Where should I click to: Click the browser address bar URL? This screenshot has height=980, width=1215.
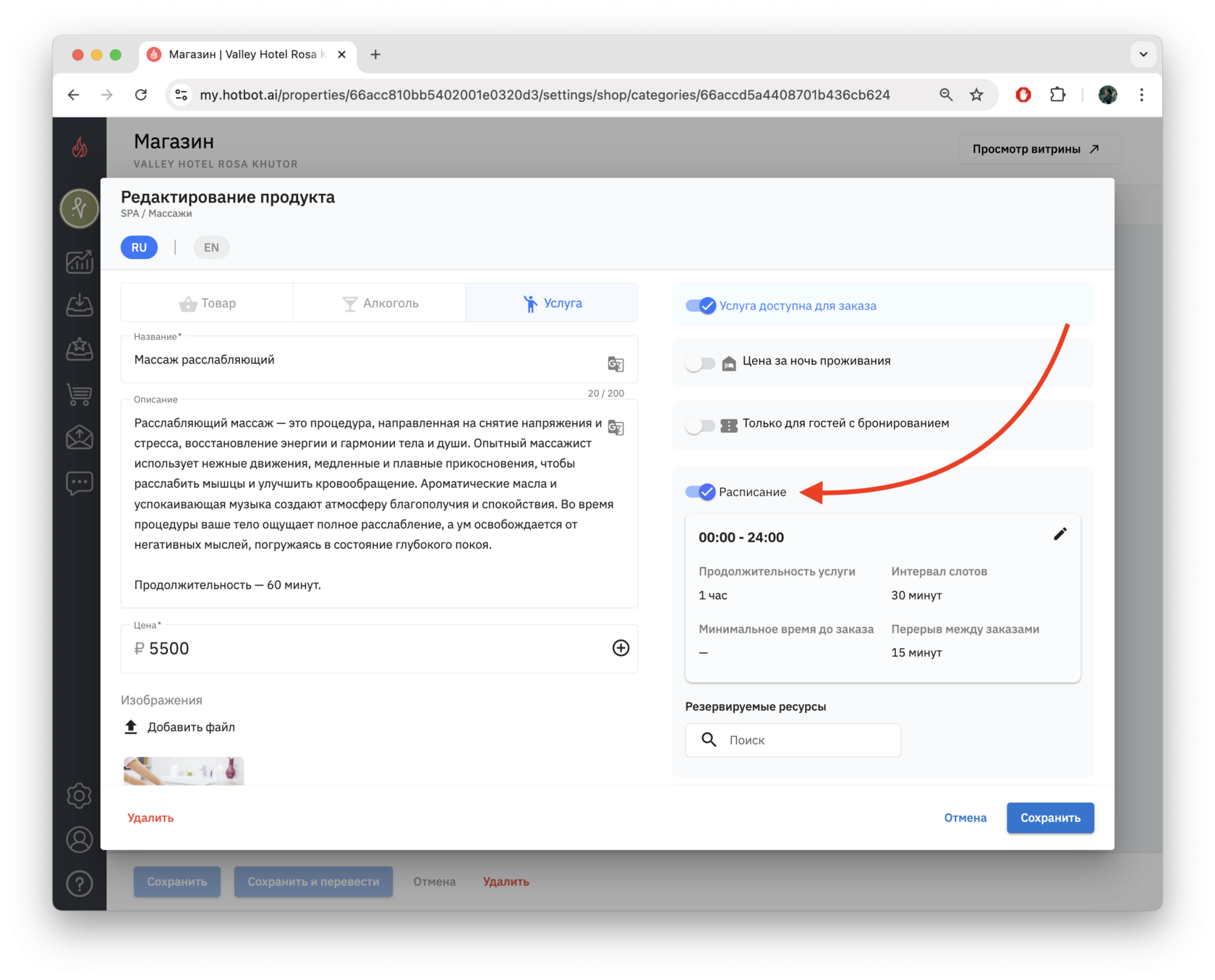click(x=545, y=95)
